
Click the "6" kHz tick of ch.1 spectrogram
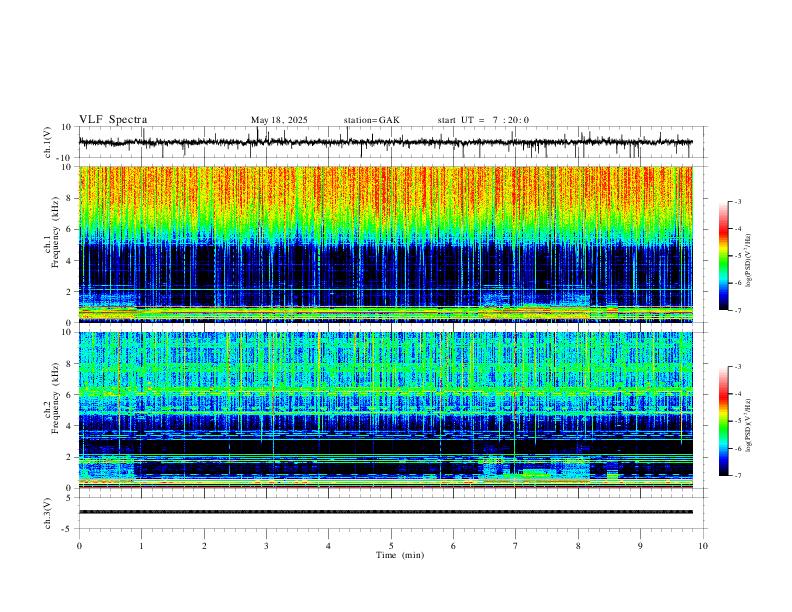click(69, 229)
